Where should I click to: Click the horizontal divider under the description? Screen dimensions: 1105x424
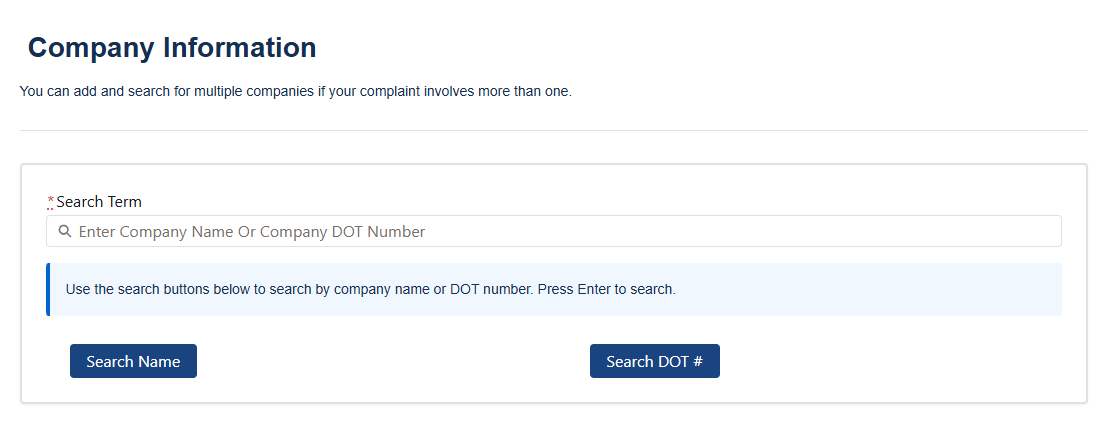553,130
